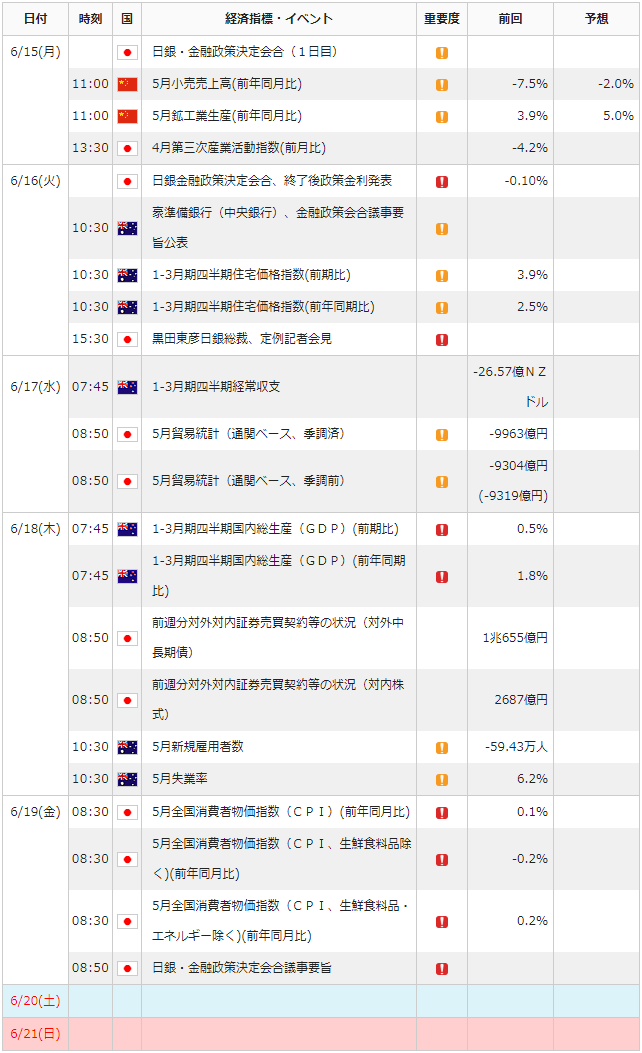
Task: Click the 6/21(日) date cell
Action: click(36, 1034)
